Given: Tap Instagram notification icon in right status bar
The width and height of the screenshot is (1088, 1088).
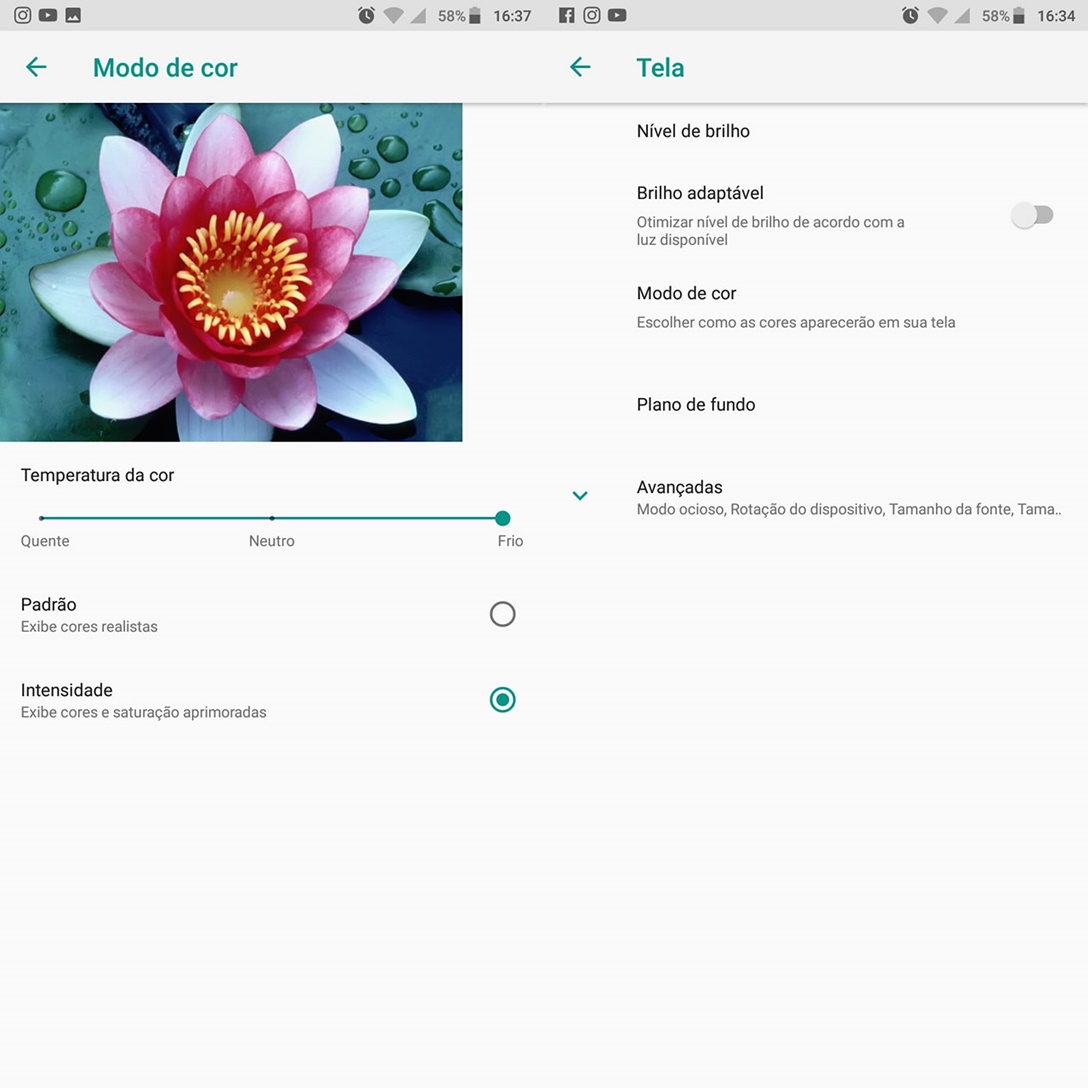Looking at the screenshot, I should click(x=592, y=15).
